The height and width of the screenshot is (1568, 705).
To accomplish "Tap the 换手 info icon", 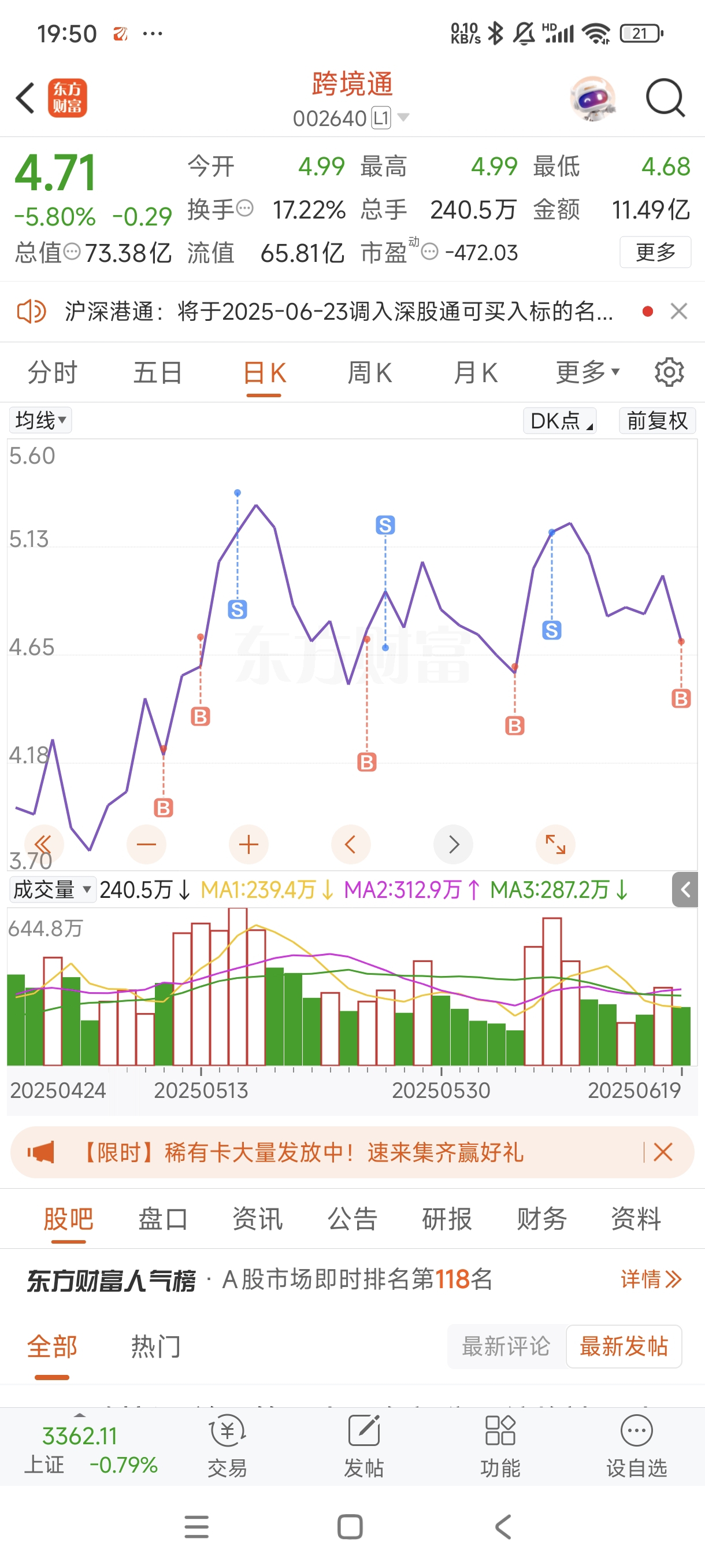I will 244,209.
